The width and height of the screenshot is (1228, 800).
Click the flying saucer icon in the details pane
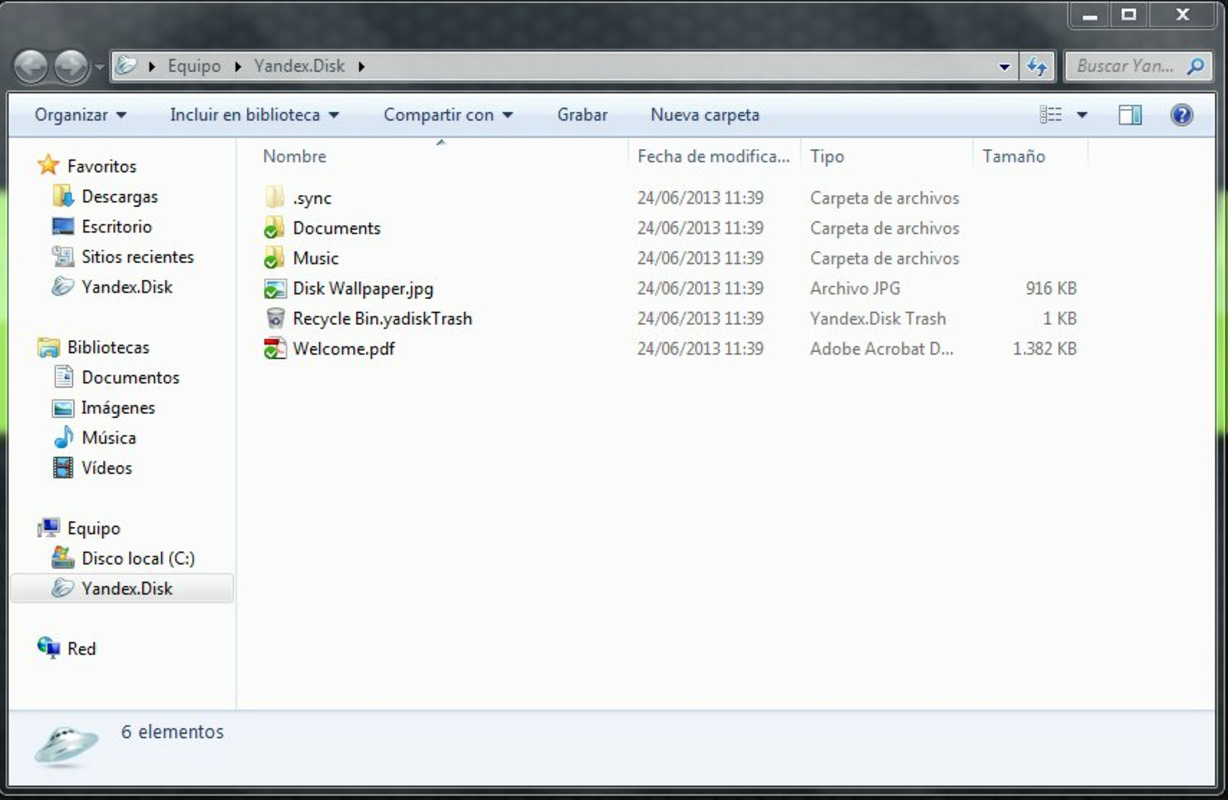[66, 746]
